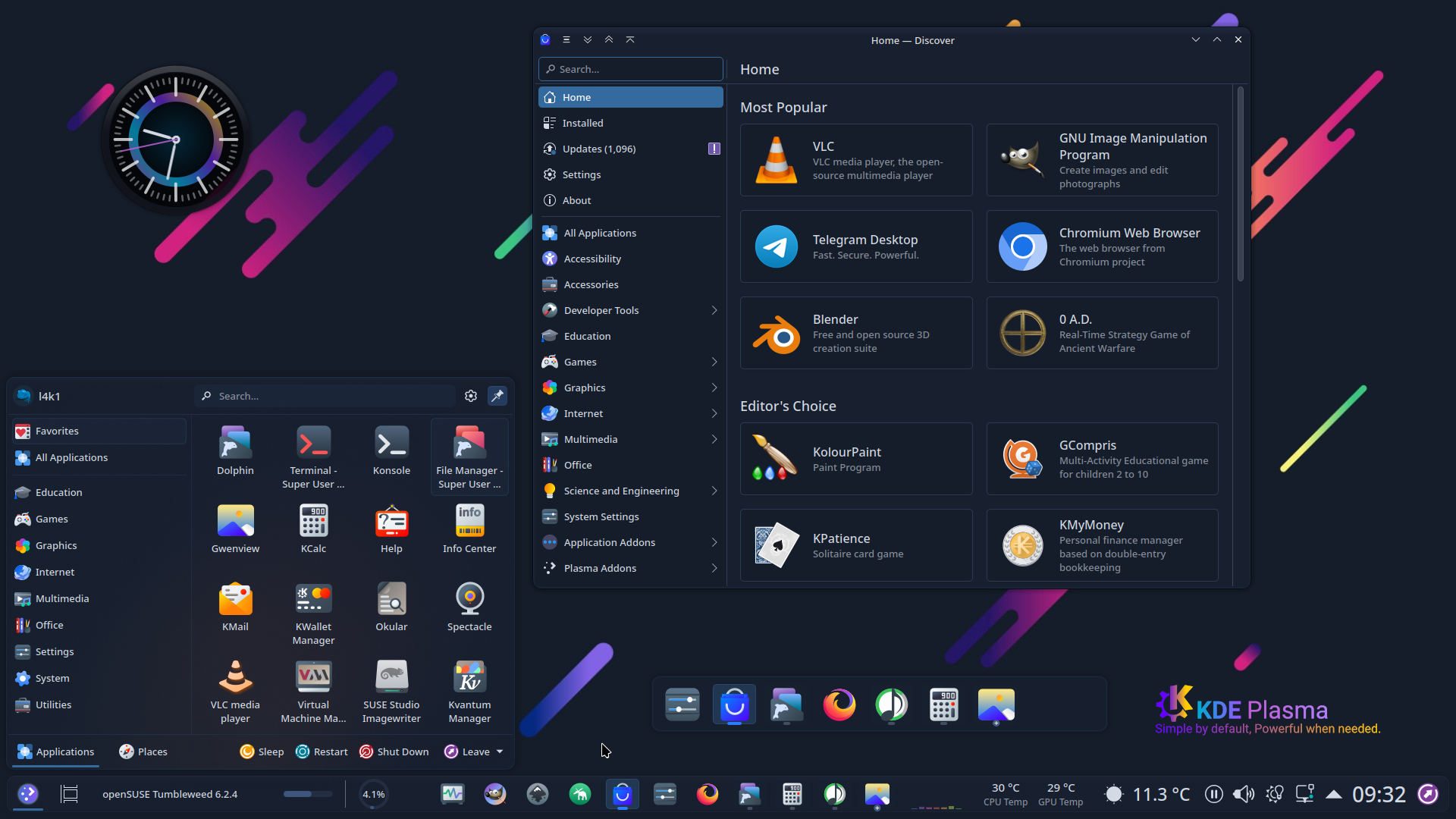Launch VLC media player from launcher
Viewport: 1456px width, 819px height.
235,692
